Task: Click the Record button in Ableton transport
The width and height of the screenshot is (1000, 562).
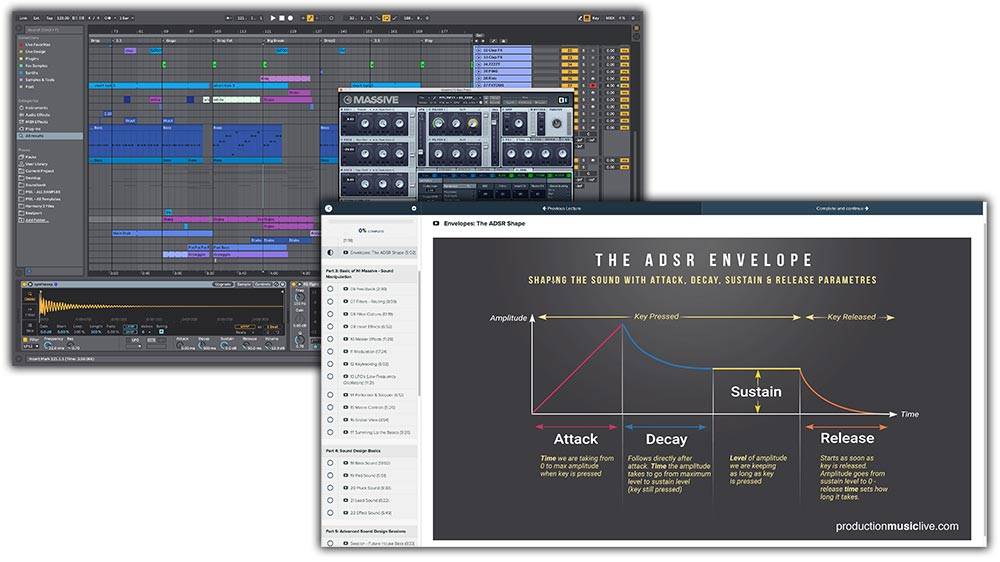Action: [290, 18]
